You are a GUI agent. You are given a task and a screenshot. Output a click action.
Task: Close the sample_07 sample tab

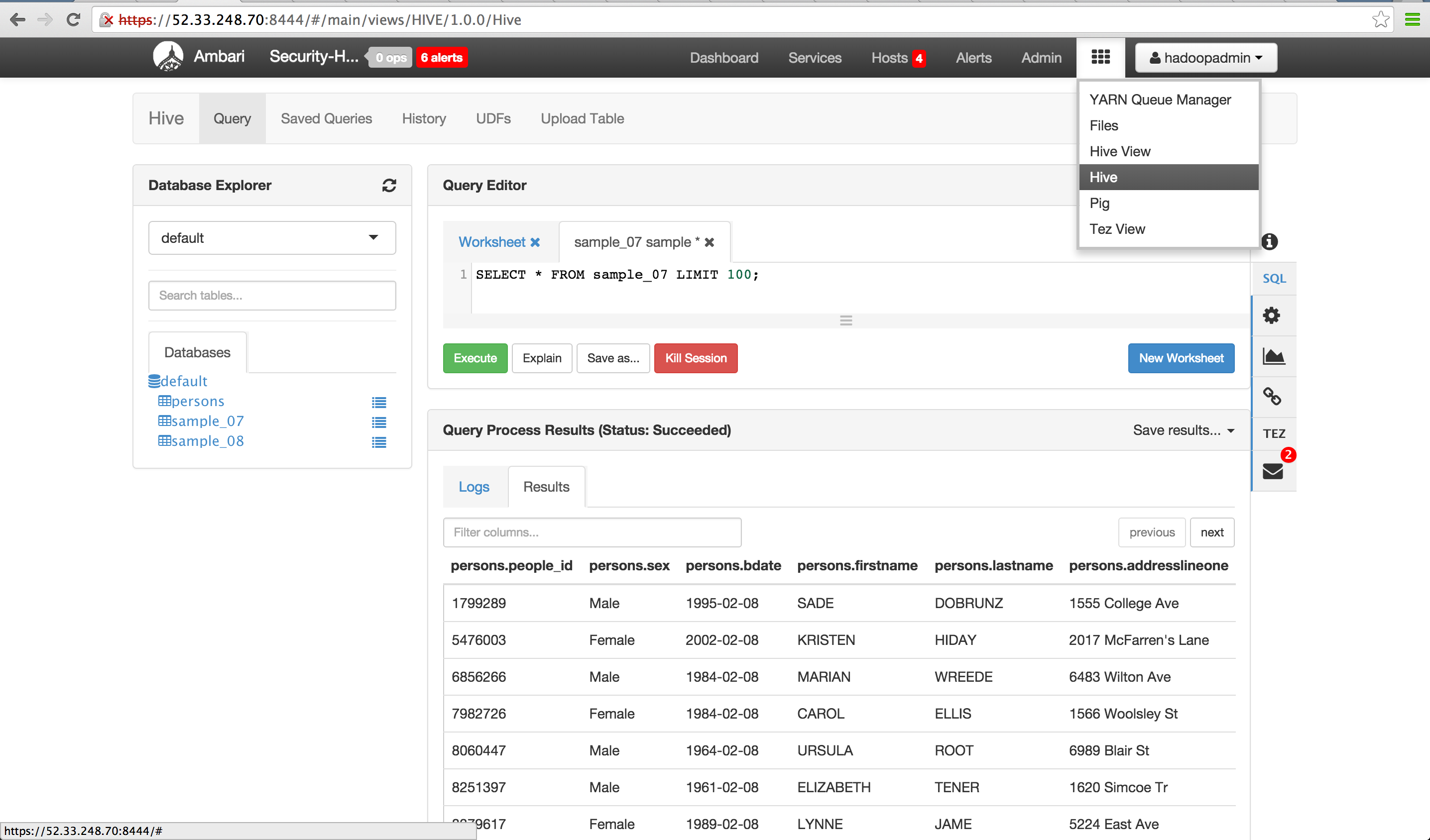tap(710, 242)
